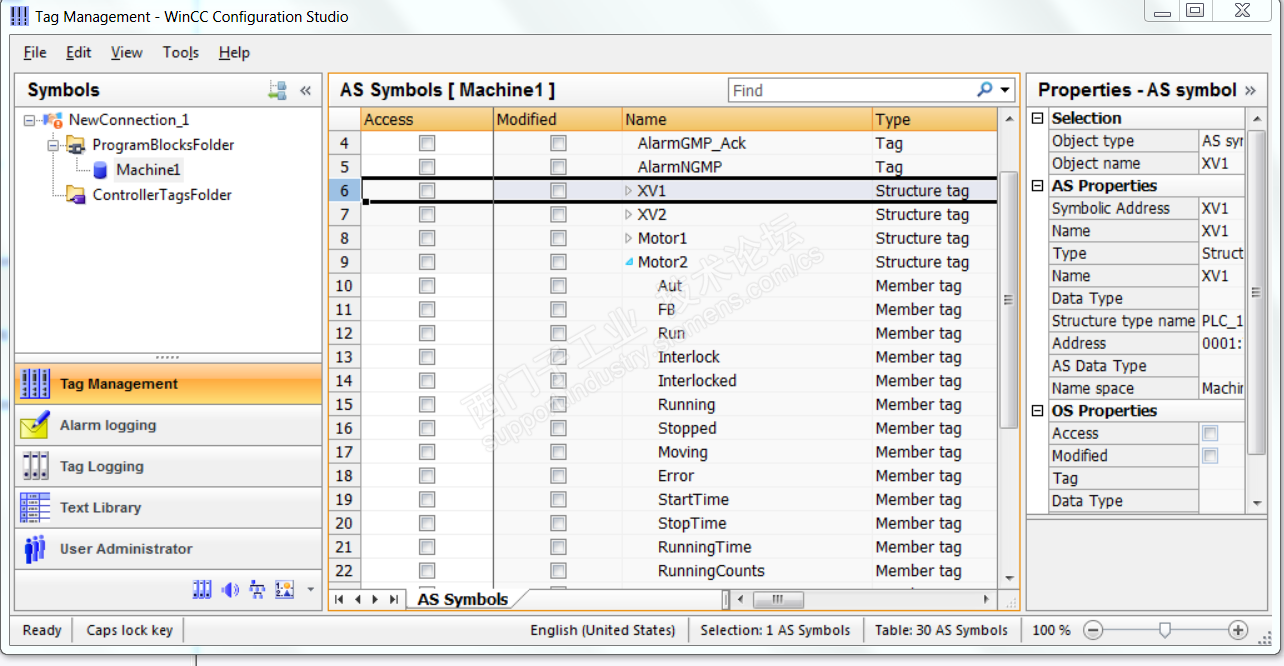
Task: Check Modified box for Run row
Action: coord(558,333)
